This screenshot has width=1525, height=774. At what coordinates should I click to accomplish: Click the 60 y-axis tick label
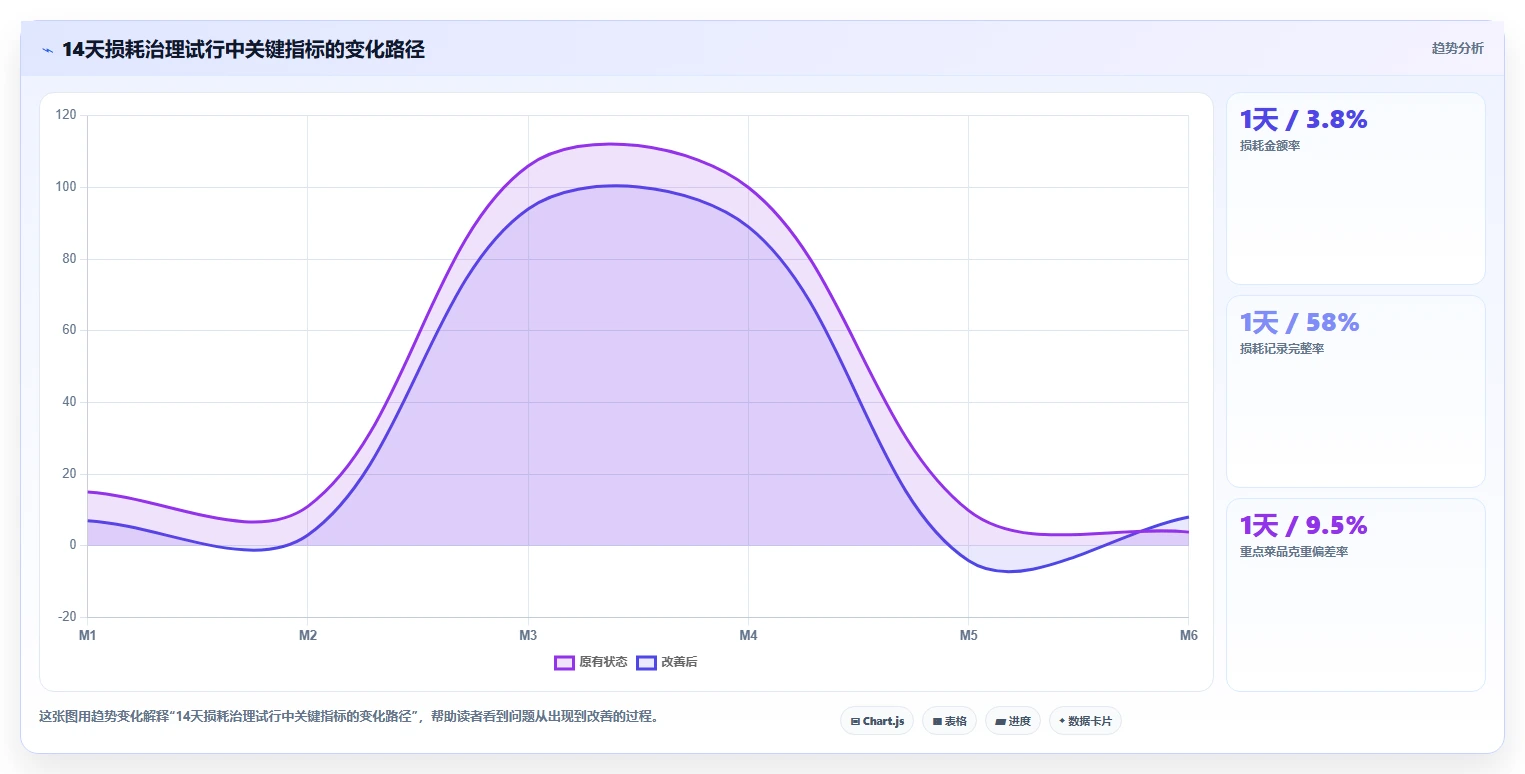point(69,330)
